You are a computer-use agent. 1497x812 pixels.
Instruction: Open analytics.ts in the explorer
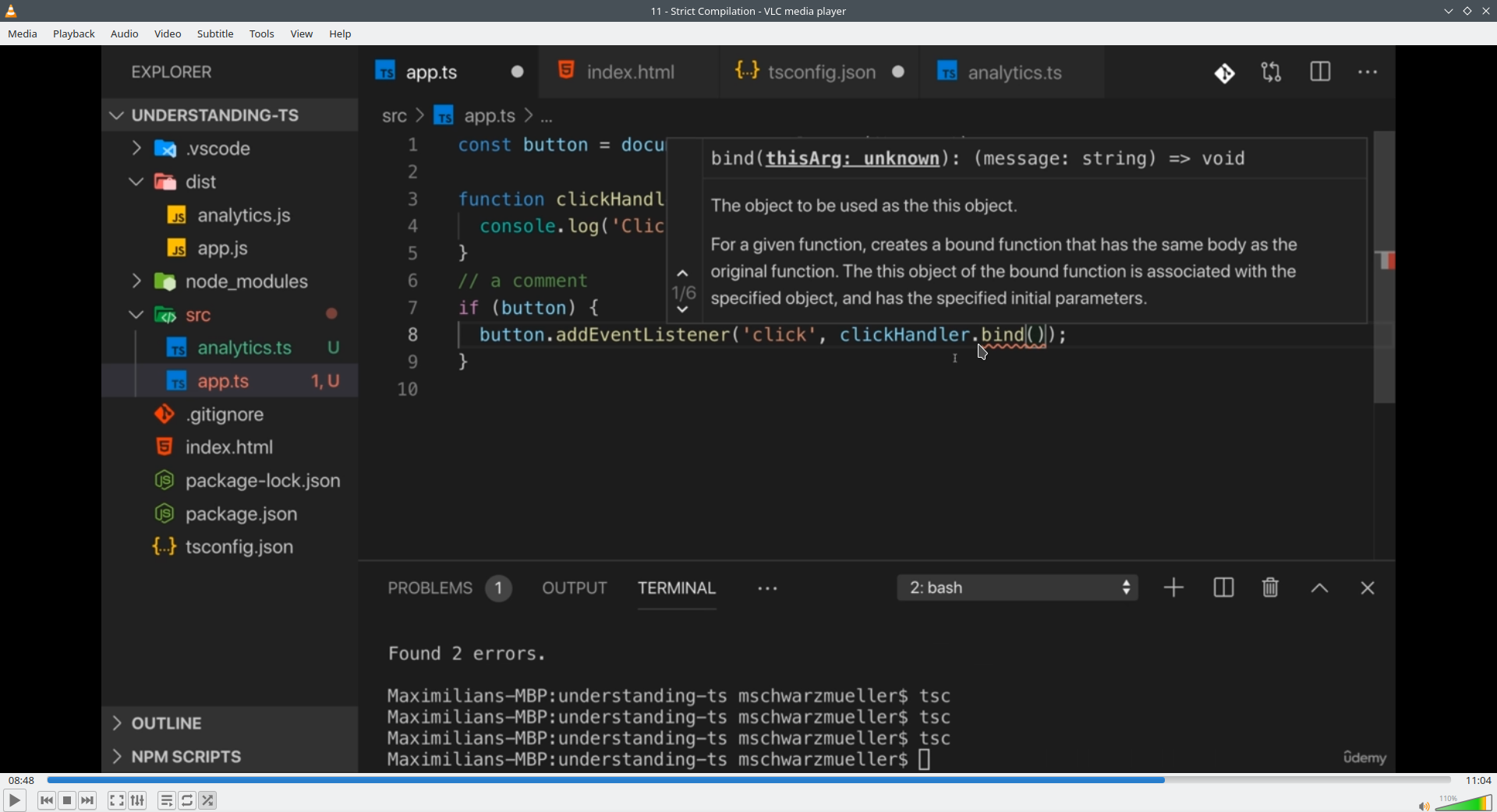coord(230,348)
